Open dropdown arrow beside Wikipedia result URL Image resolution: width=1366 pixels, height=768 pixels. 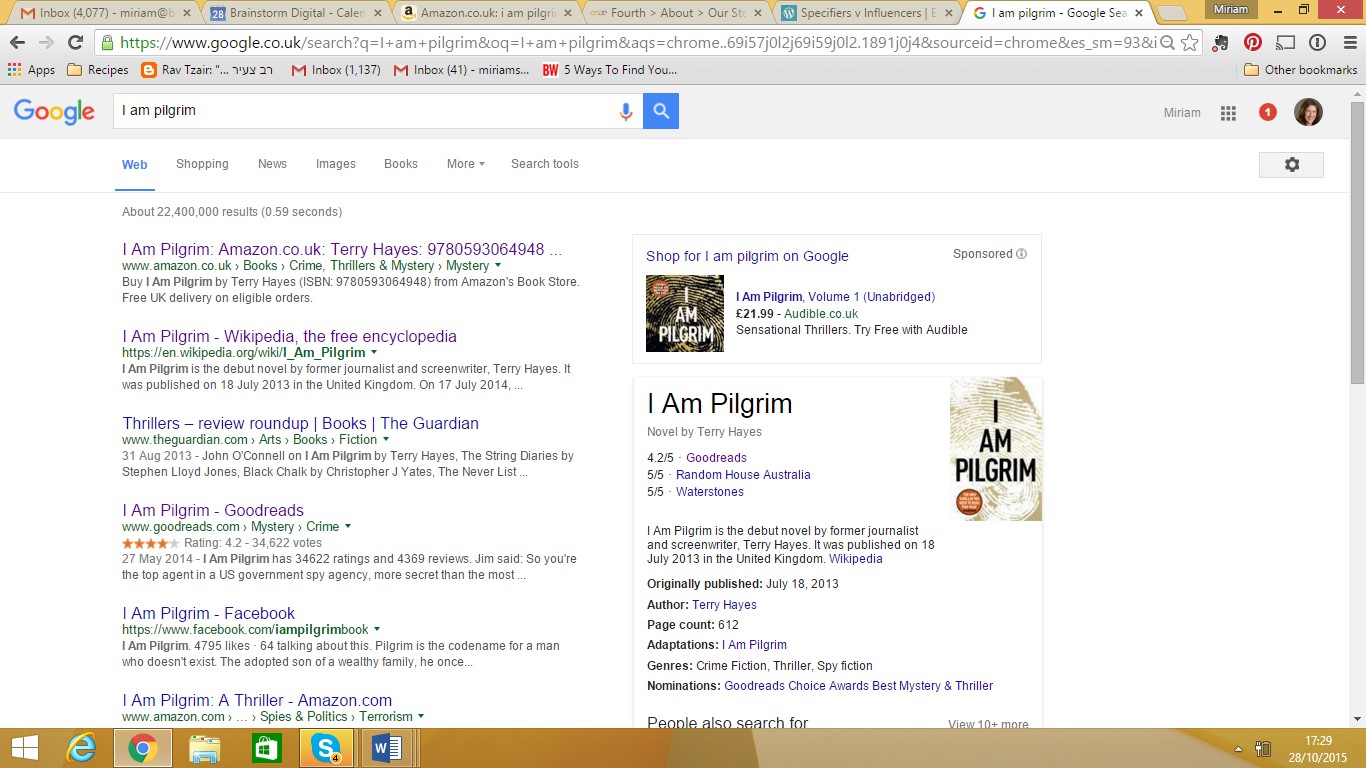pyautogui.click(x=374, y=353)
